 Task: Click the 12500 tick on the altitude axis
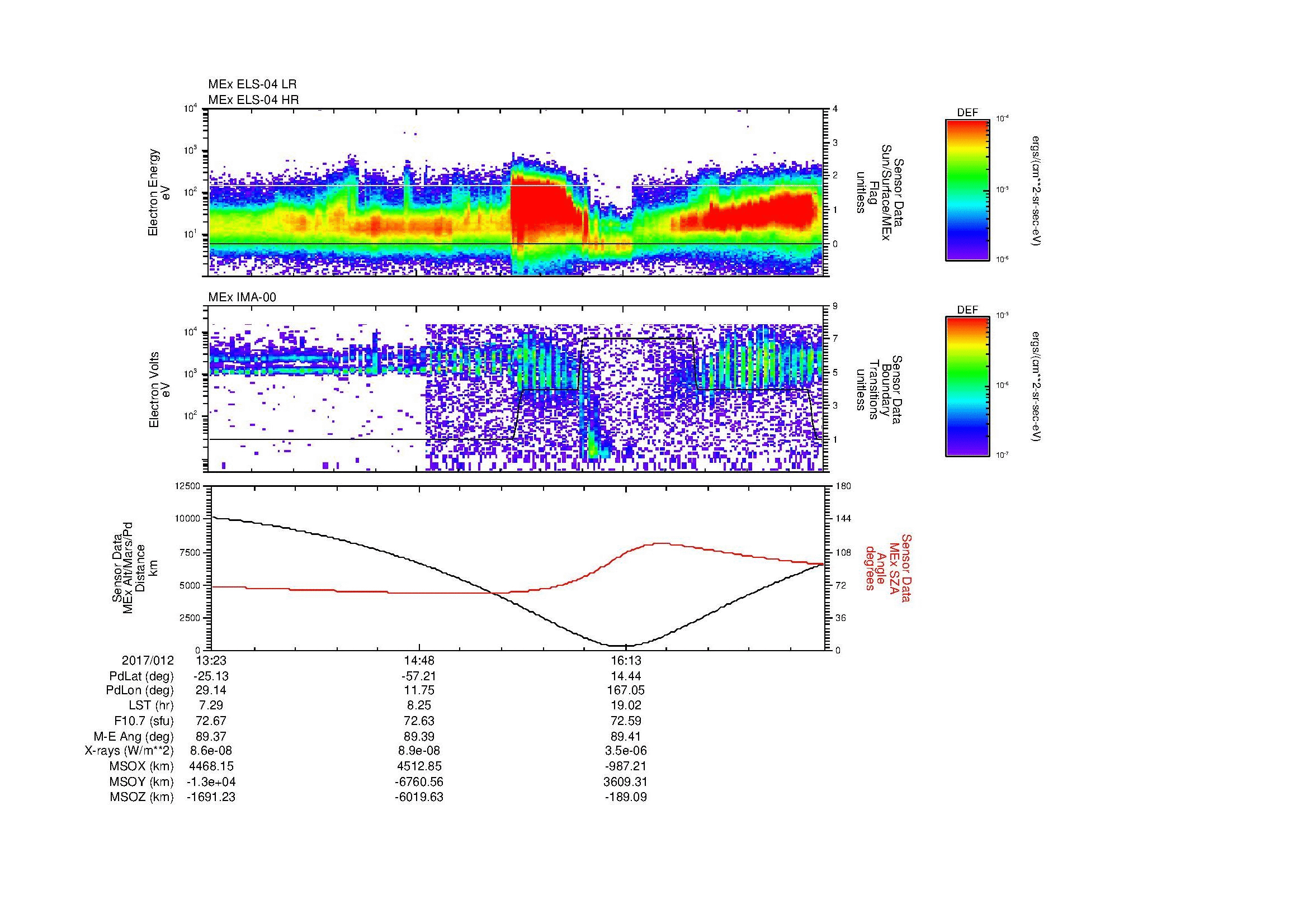[187, 486]
